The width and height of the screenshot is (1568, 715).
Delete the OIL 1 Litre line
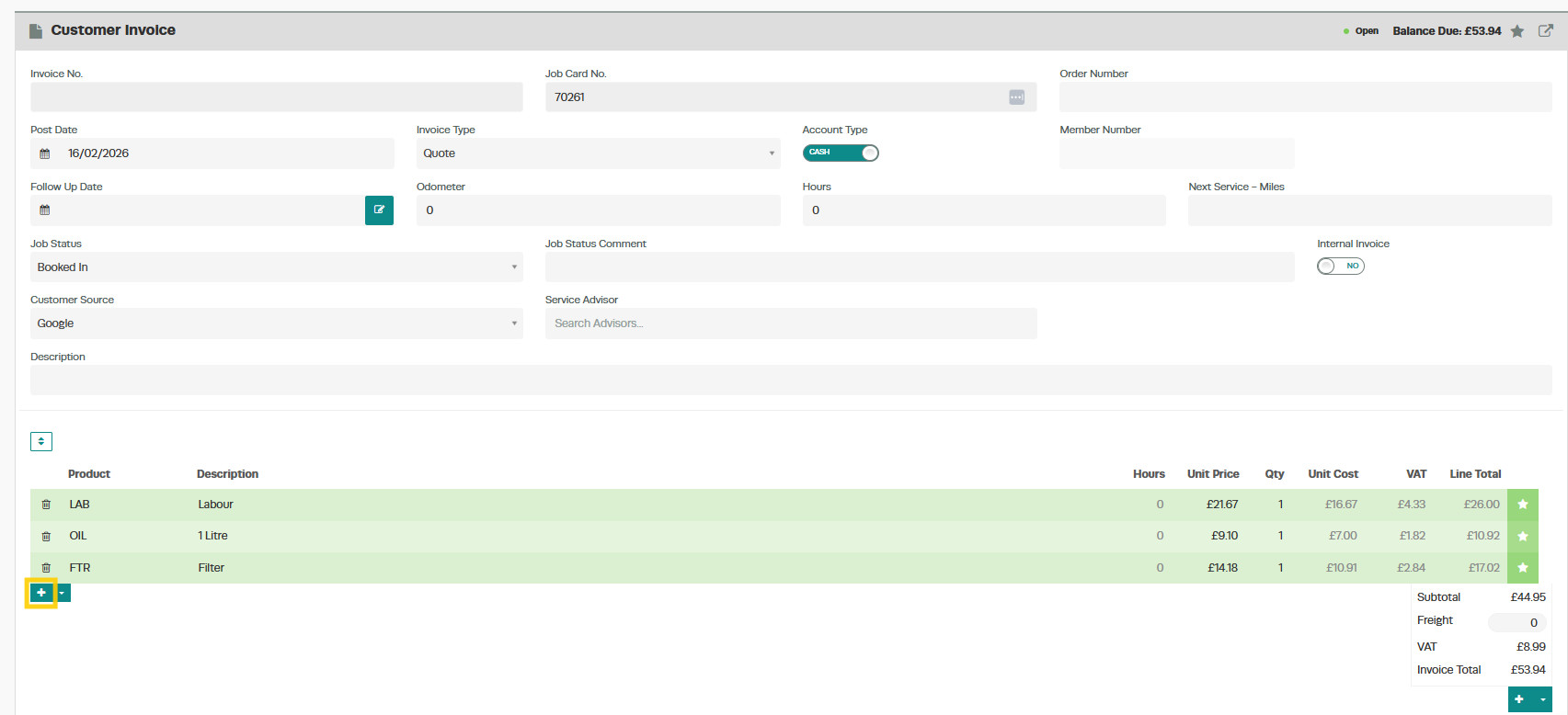pyautogui.click(x=46, y=536)
